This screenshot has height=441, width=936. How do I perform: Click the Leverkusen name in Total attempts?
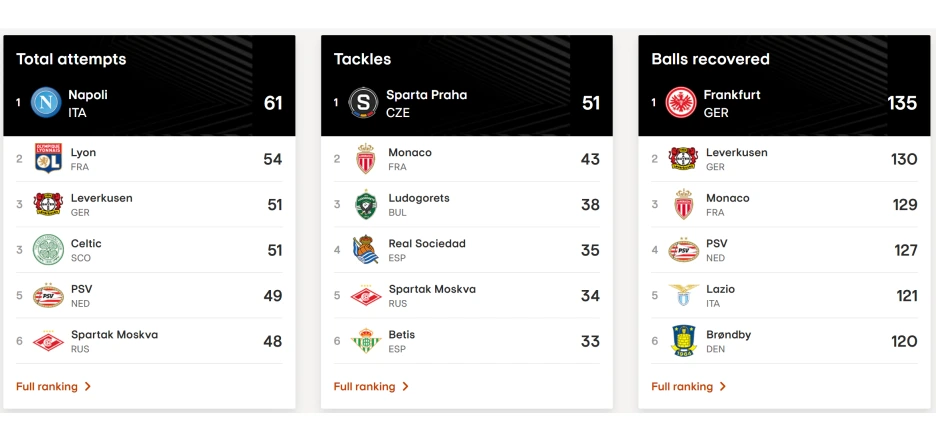pos(101,198)
